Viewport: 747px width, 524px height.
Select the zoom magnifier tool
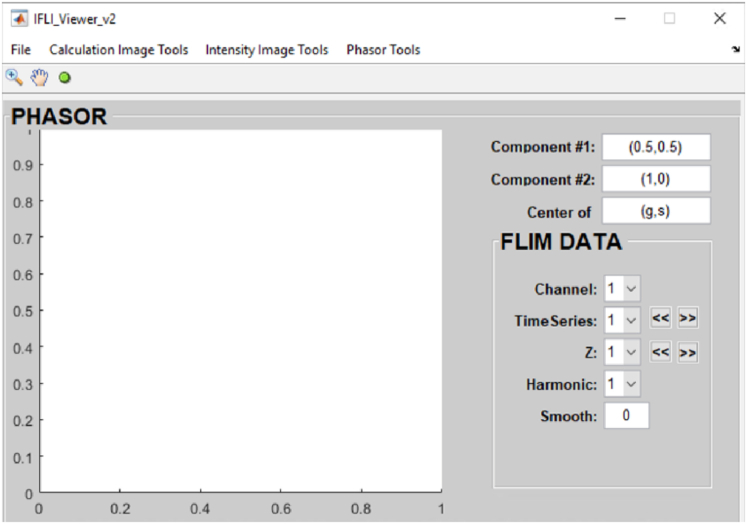click(x=14, y=77)
